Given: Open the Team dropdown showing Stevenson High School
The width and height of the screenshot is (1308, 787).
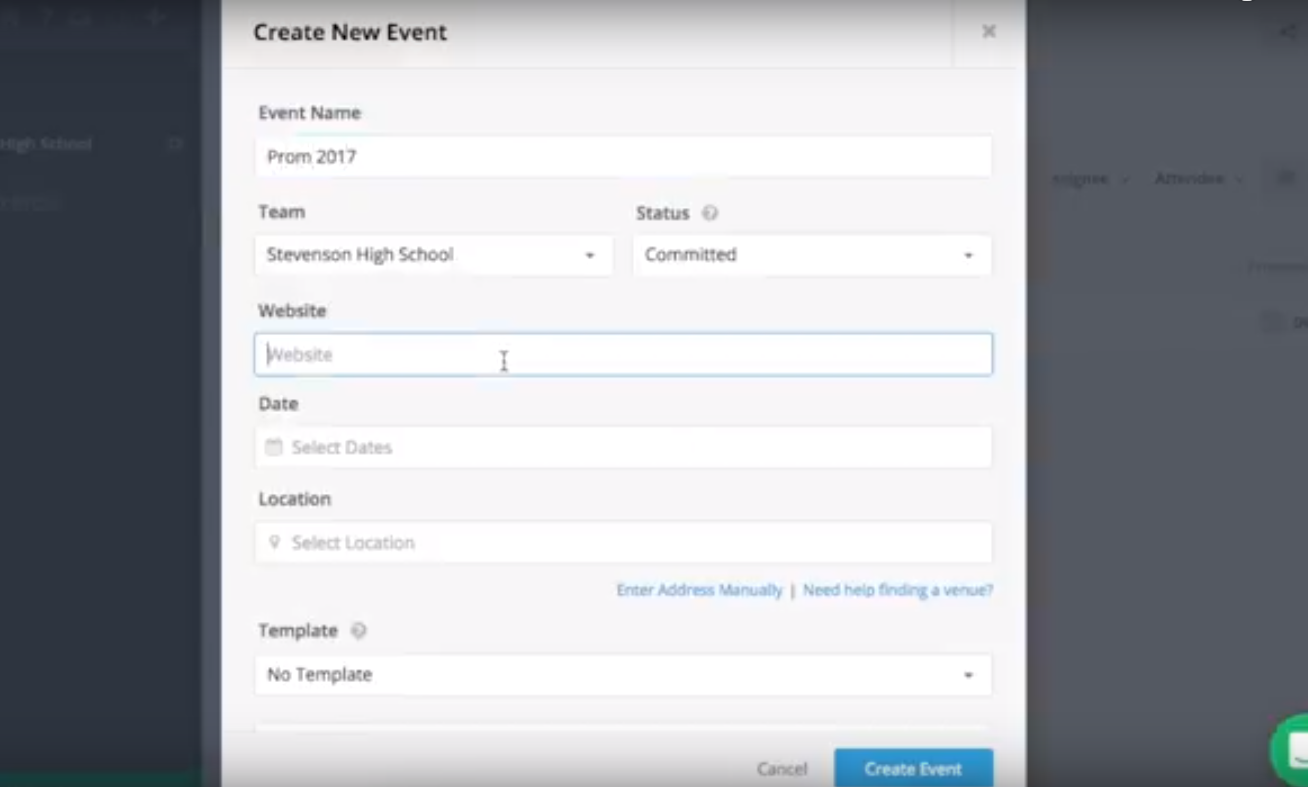Looking at the screenshot, I should click(x=433, y=255).
